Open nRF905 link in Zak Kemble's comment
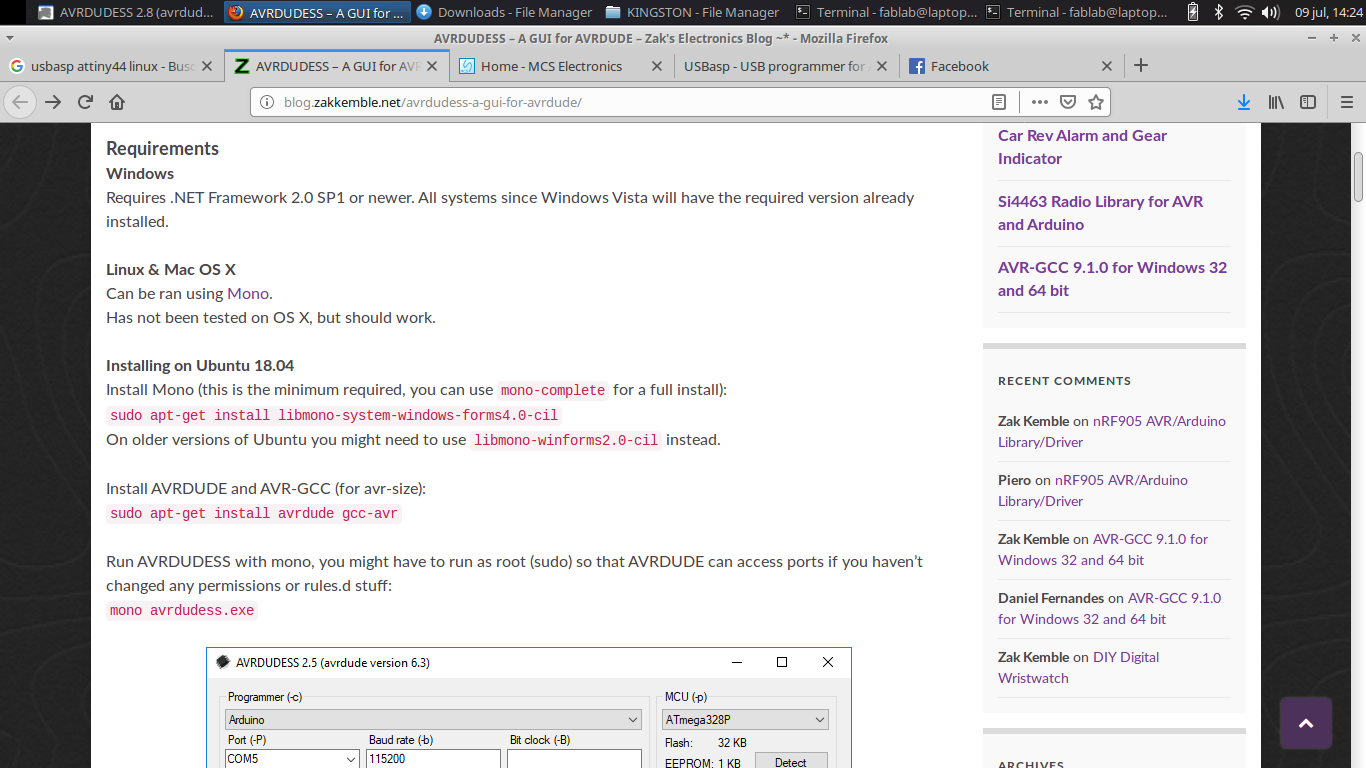1366x768 pixels. 1111,431
